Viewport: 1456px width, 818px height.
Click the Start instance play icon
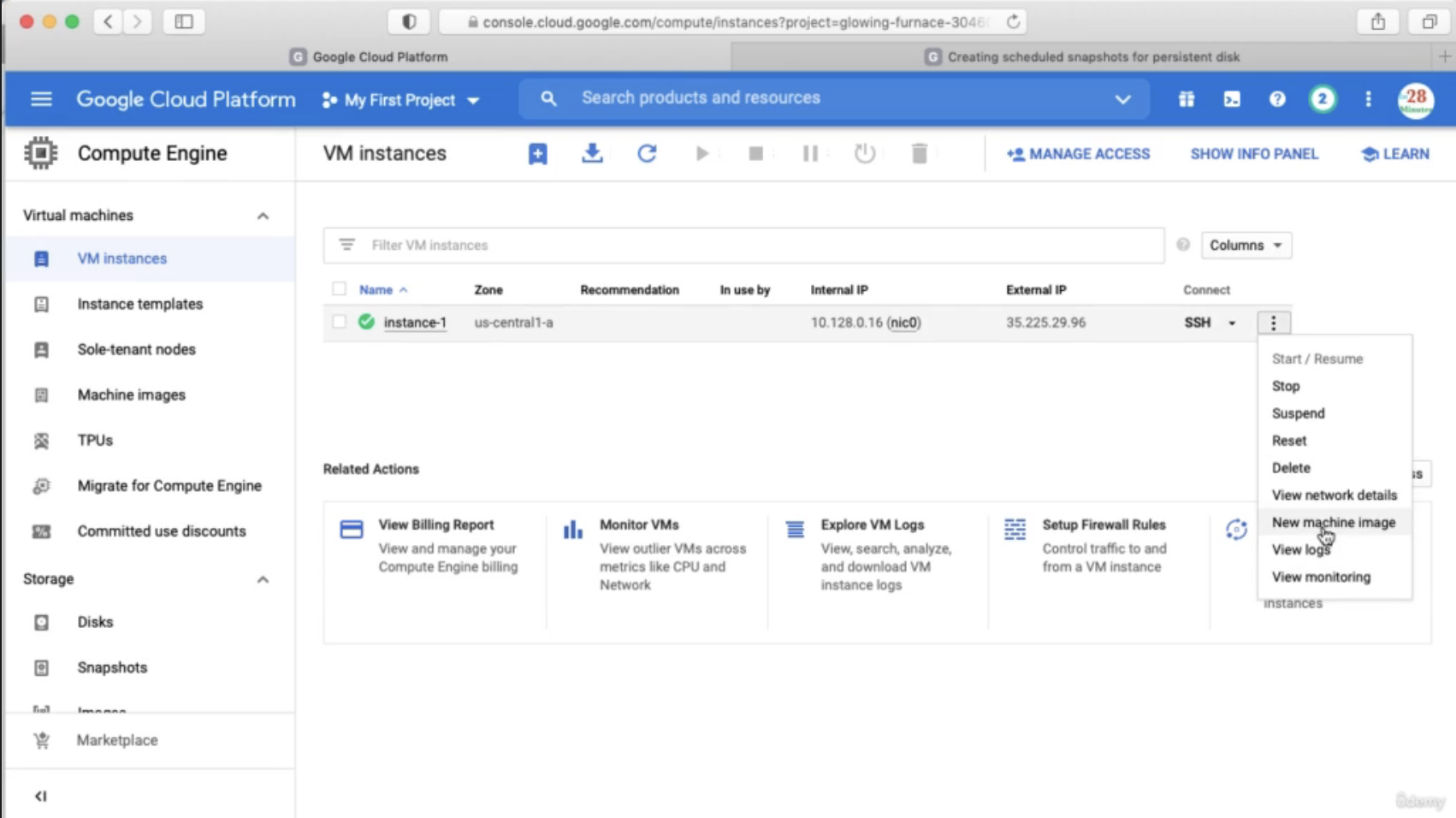pyautogui.click(x=701, y=154)
